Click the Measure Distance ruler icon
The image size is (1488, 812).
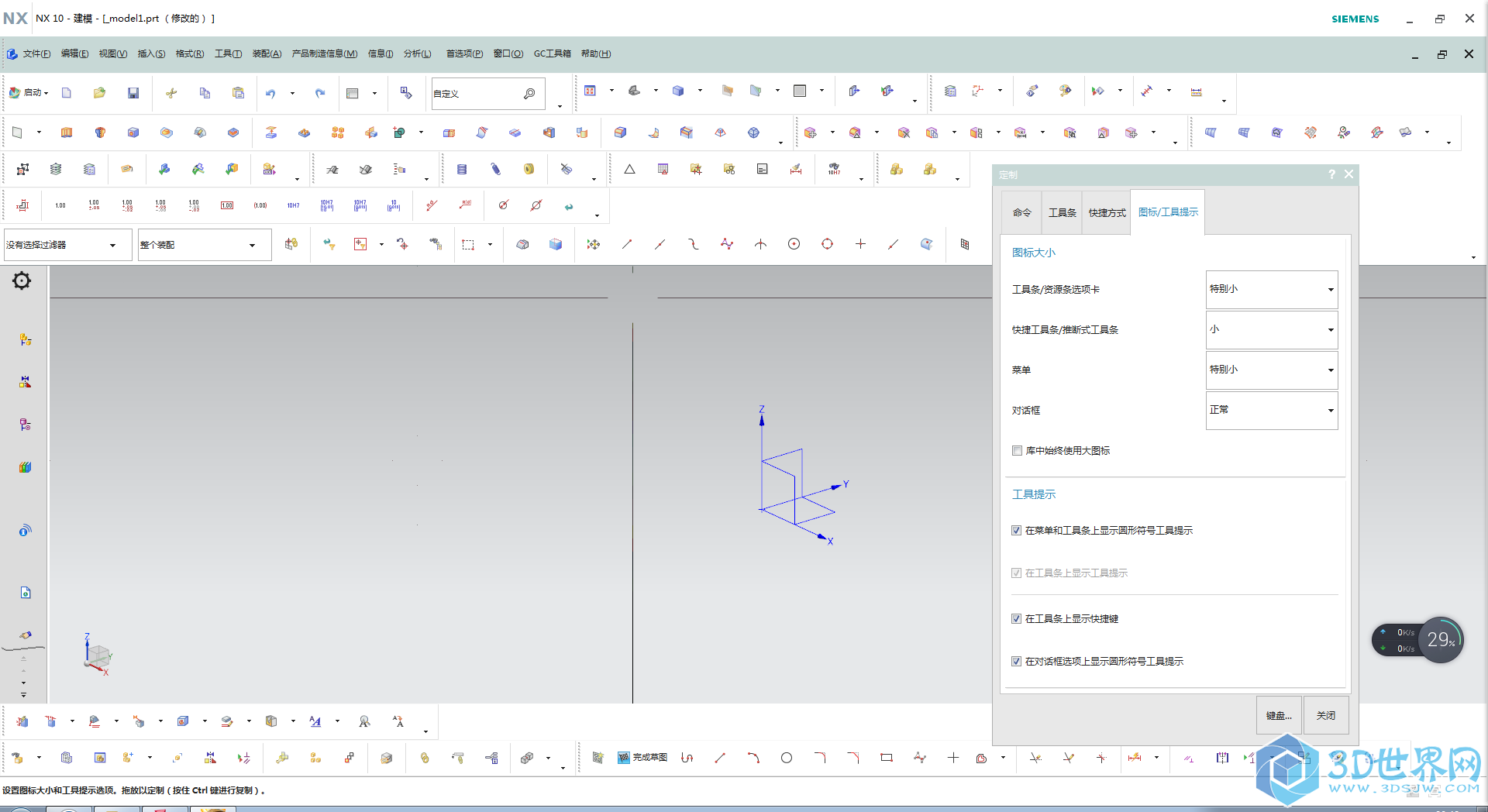tap(1196, 91)
